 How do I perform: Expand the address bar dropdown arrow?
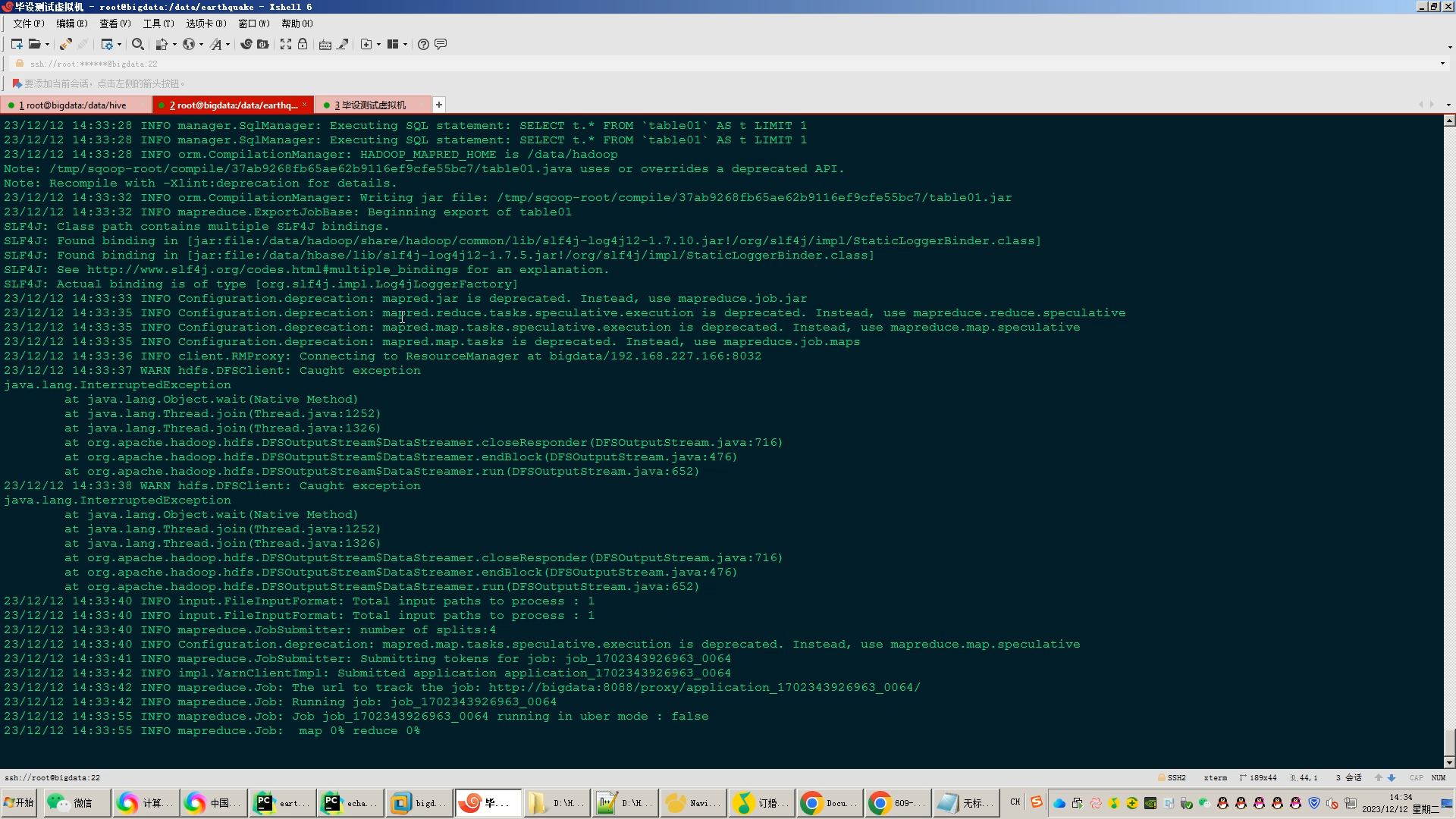pos(1442,64)
